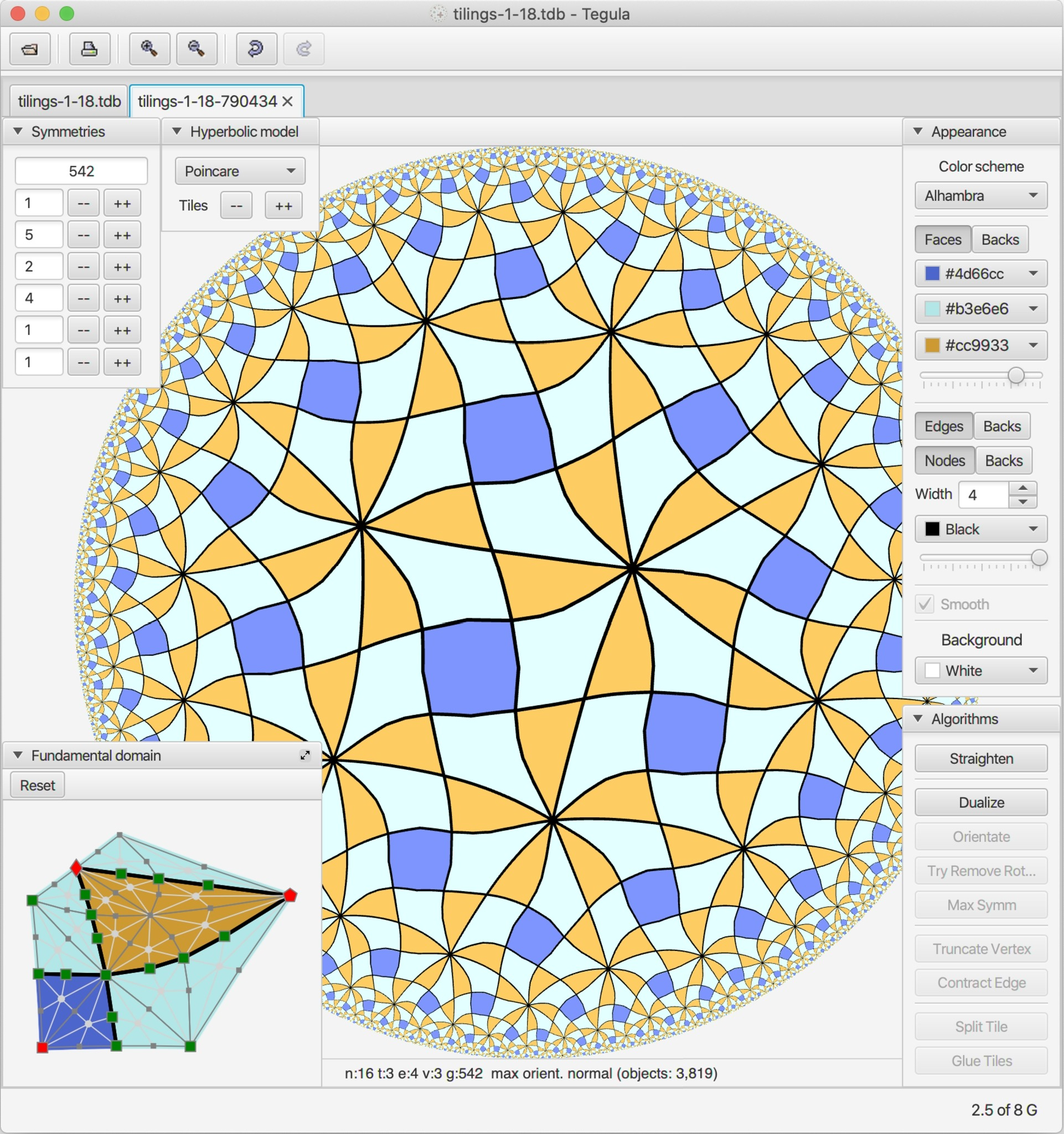Click the zoom out magnifier icon

point(197,49)
